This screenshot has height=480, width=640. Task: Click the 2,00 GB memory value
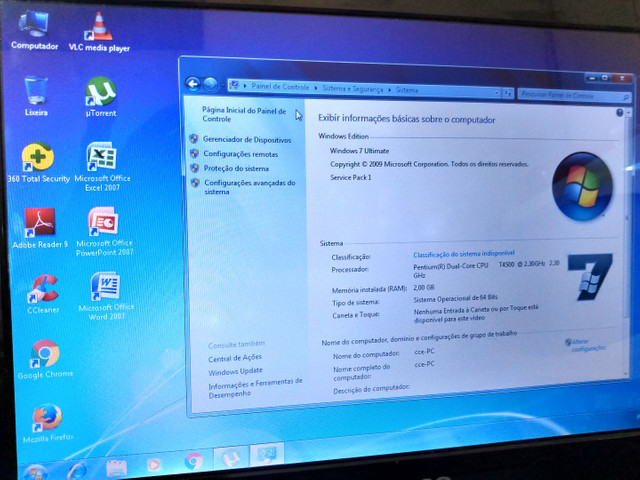tap(424, 287)
